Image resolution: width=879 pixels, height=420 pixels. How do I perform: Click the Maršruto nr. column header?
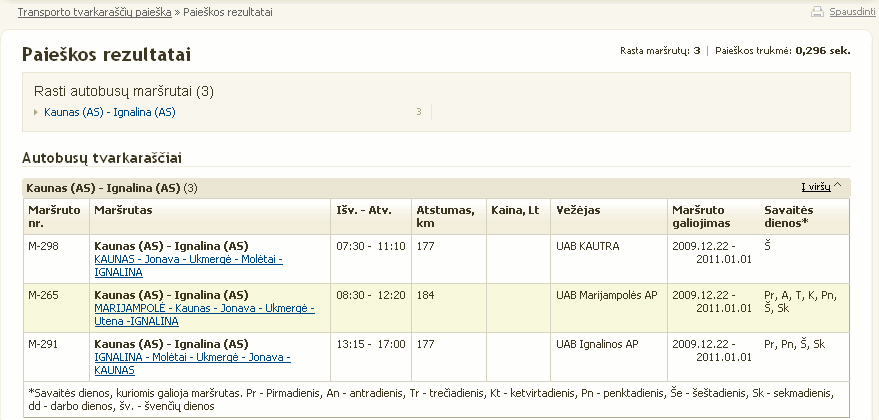56,216
